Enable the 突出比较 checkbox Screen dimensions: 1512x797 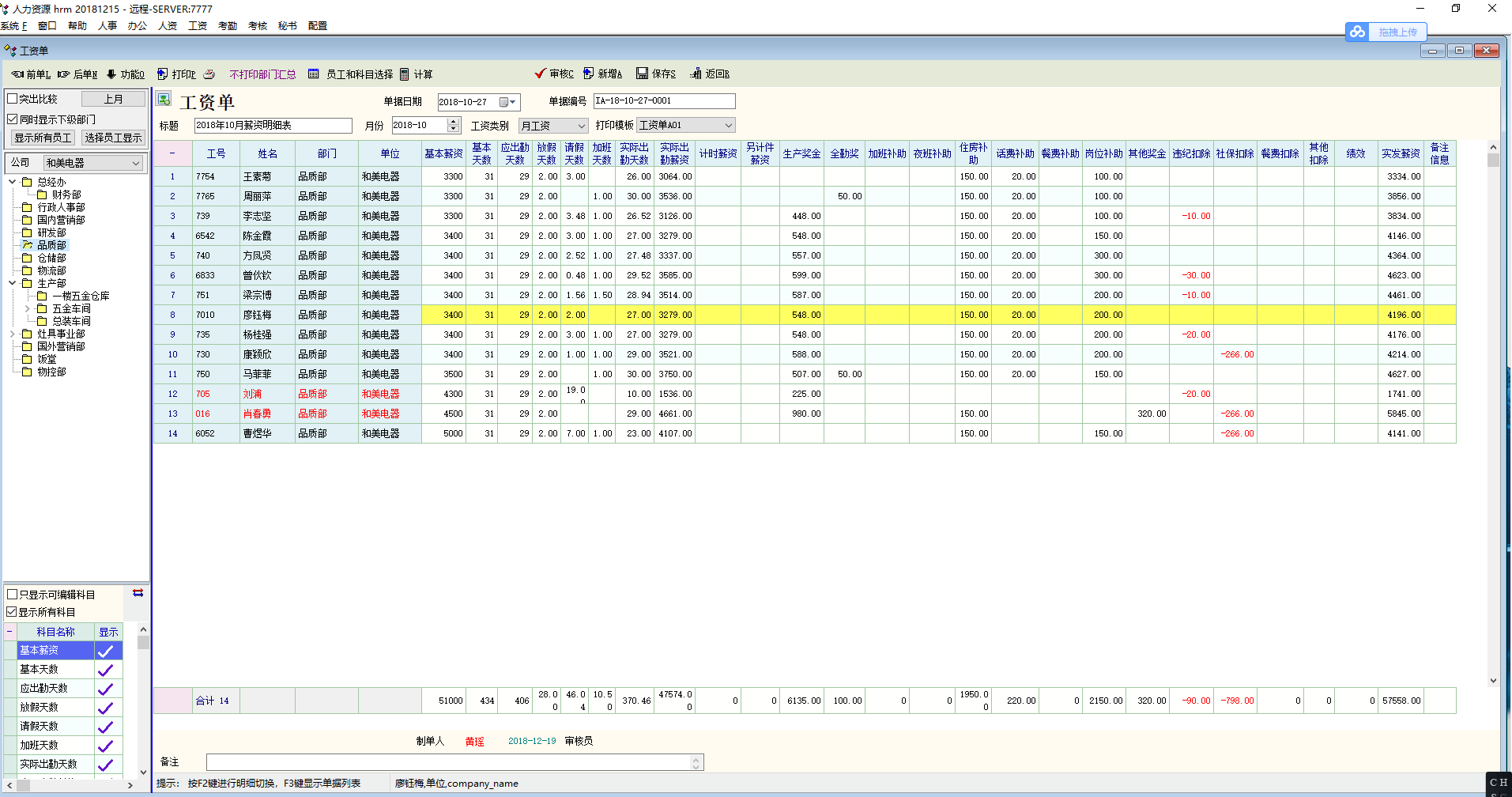[13, 99]
